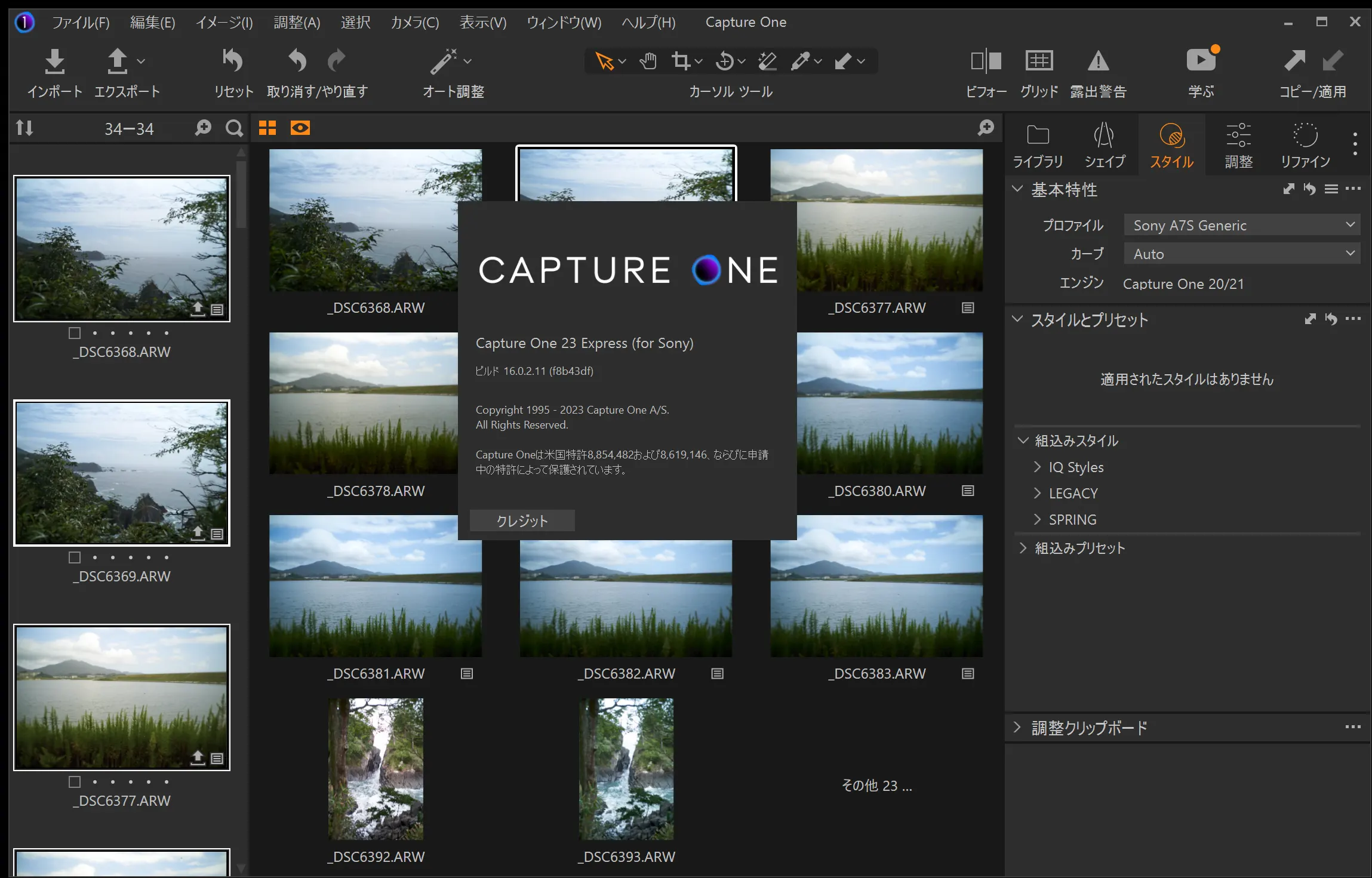
Task: Click the Undo arrow icon
Action: click(297, 60)
